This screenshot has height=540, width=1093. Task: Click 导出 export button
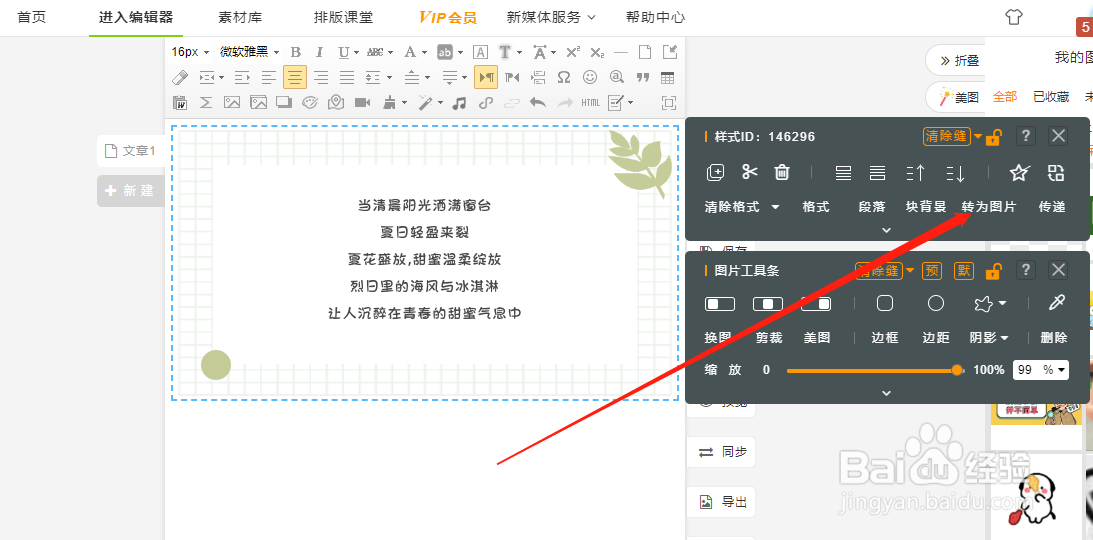pos(721,502)
